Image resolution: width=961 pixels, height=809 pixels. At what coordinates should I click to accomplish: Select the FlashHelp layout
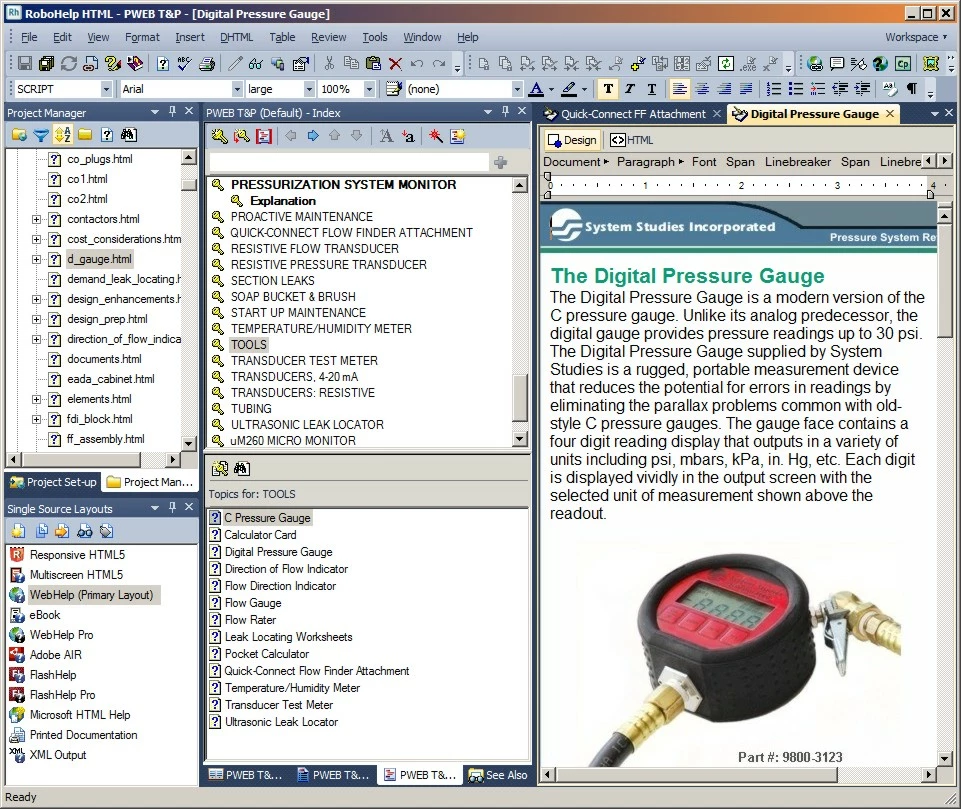pos(53,675)
